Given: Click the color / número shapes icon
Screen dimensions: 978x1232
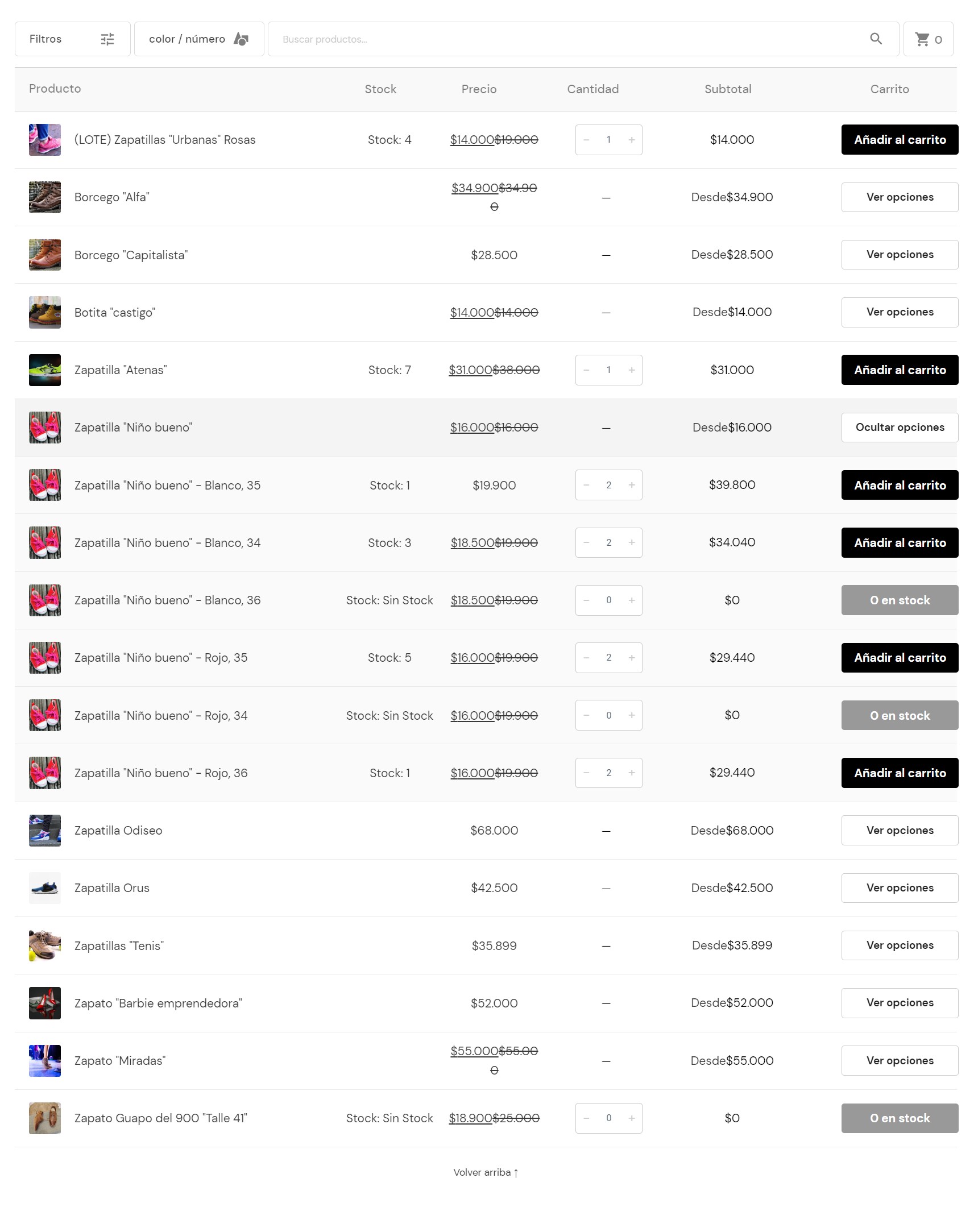Looking at the screenshot, I should (x=241, y=39).
